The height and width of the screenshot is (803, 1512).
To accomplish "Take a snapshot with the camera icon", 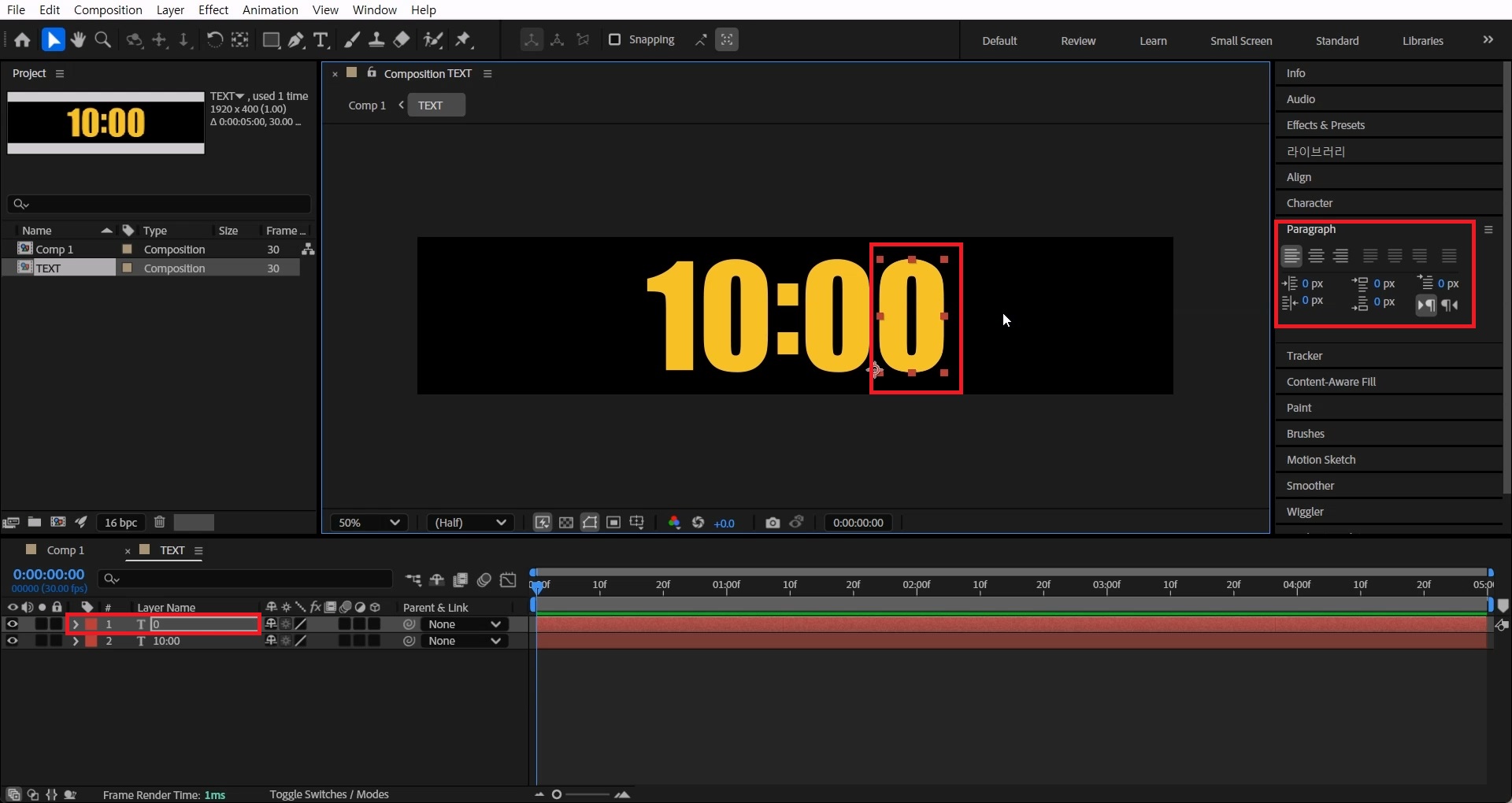I will tap(773, 523).
